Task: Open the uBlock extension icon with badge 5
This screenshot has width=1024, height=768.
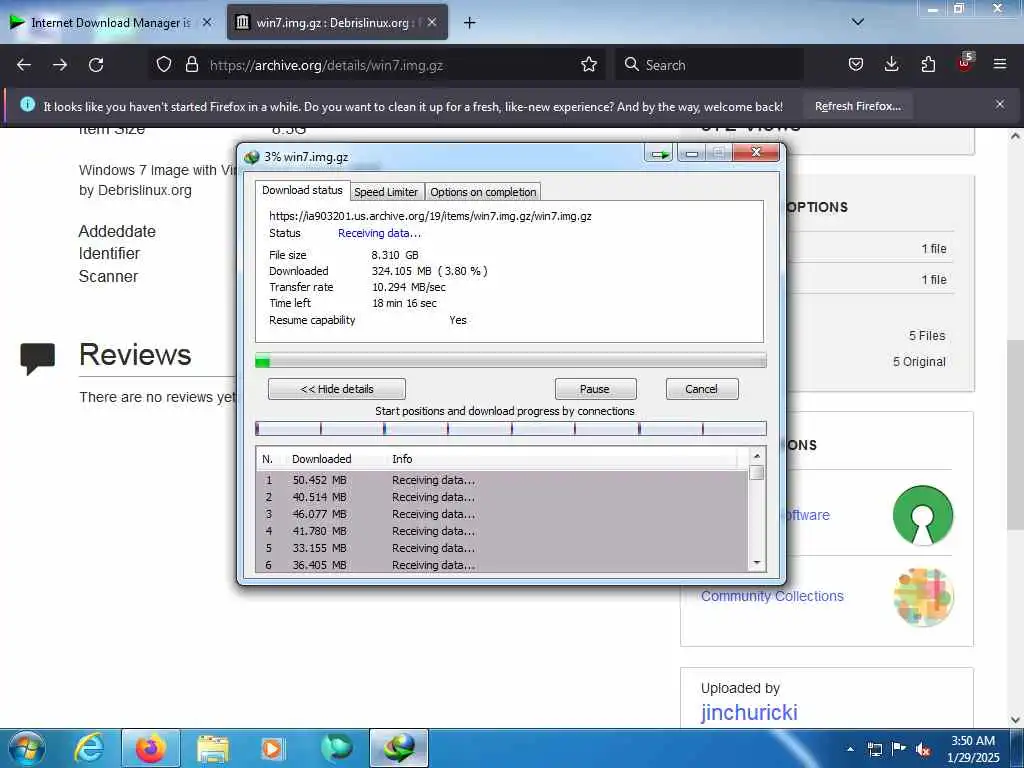Action: [x=965, y=63]
